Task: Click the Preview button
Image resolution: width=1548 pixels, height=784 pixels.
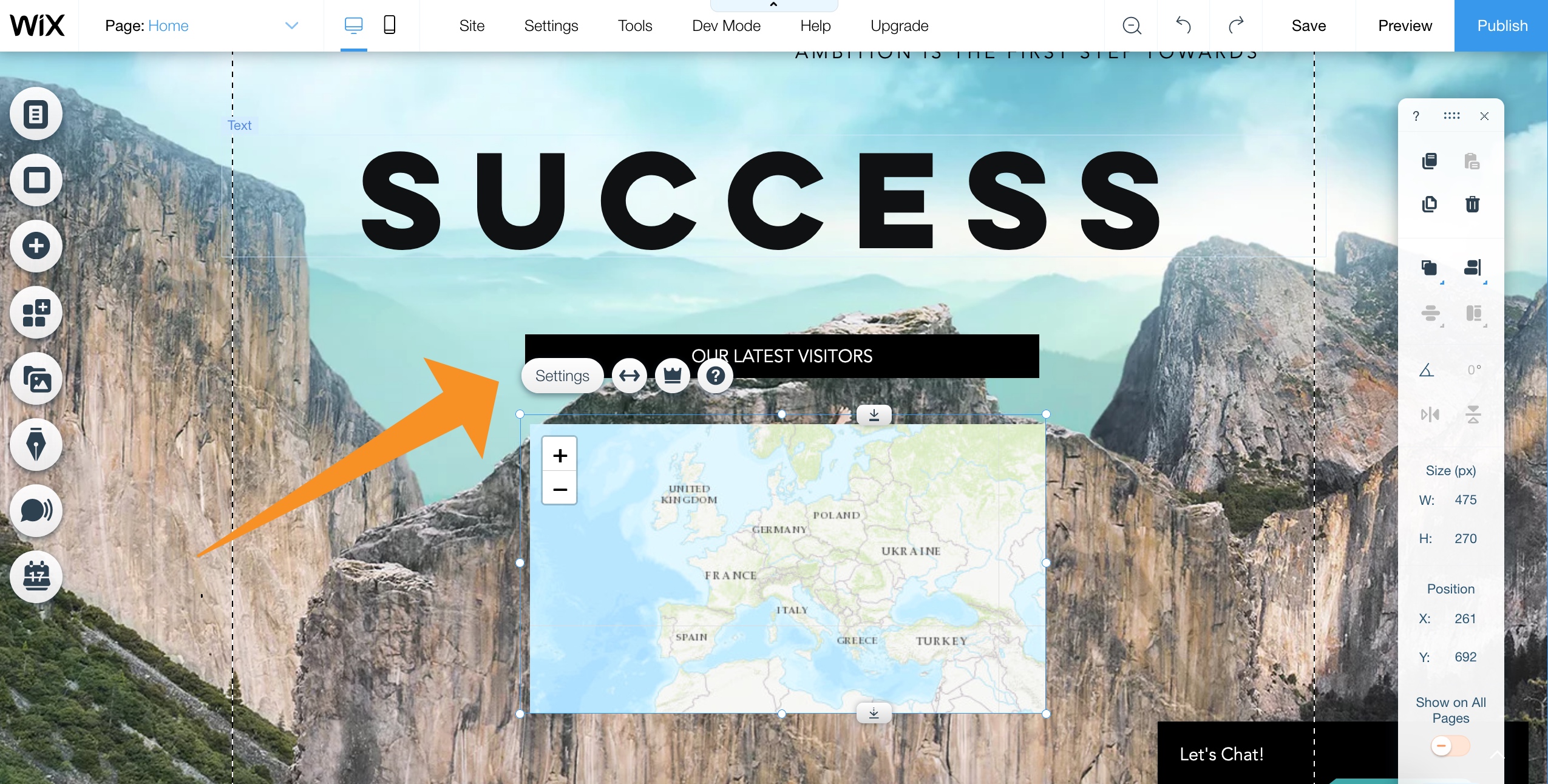Action: (x=1405, y=25)
